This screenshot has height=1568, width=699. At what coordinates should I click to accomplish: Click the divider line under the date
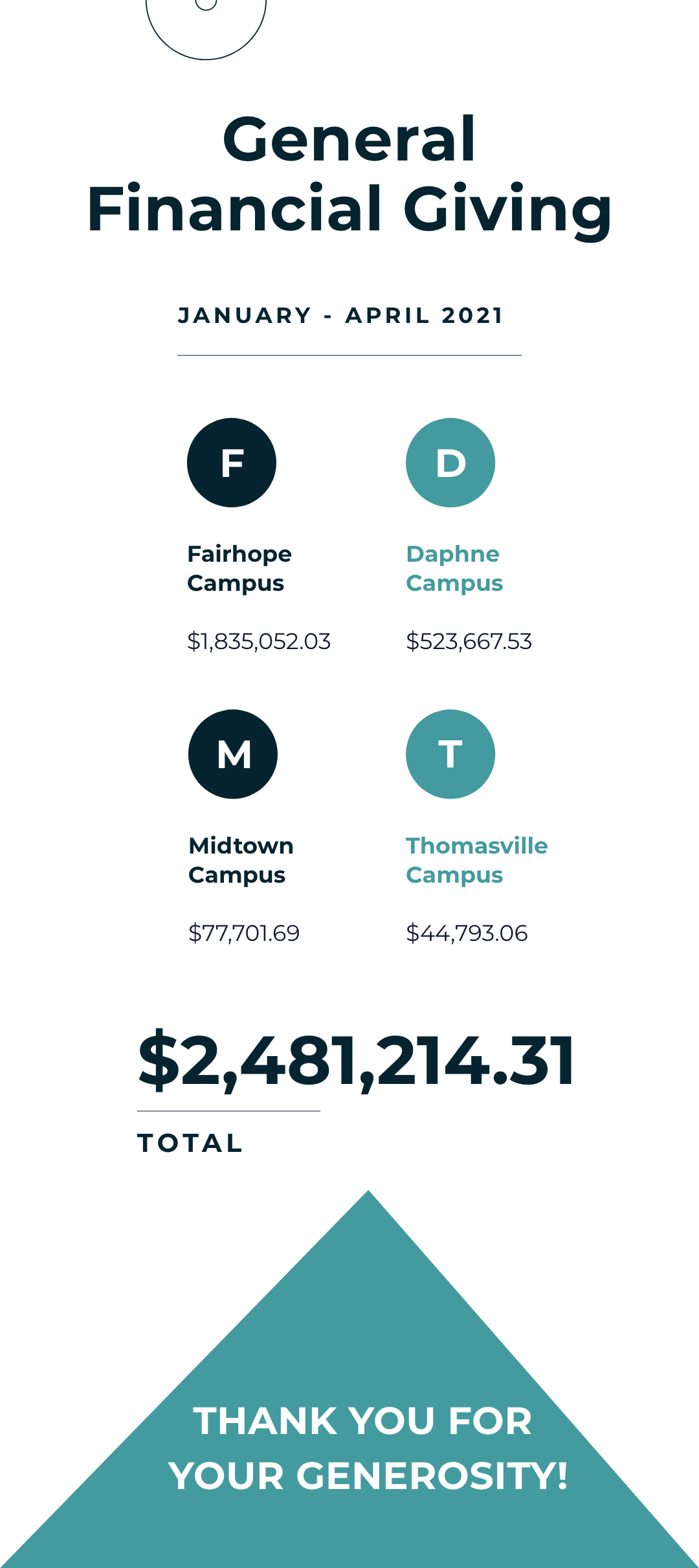tap(349, 355)
